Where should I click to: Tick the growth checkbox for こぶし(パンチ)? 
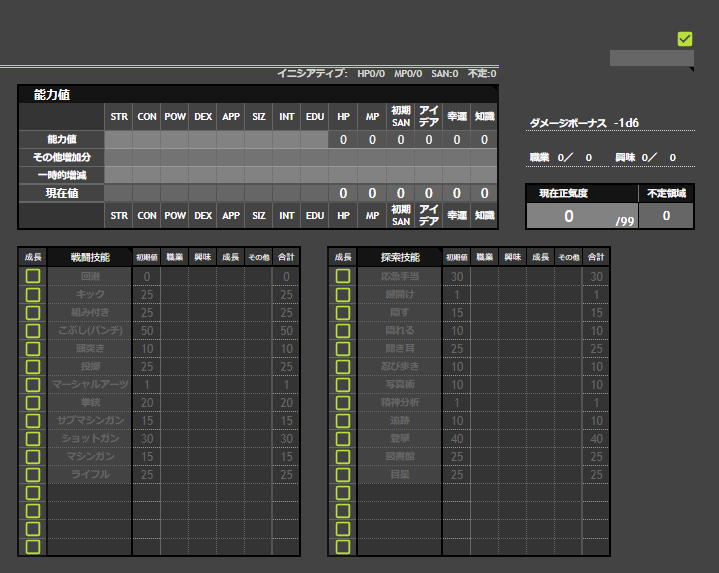click(x=33, y=331)
